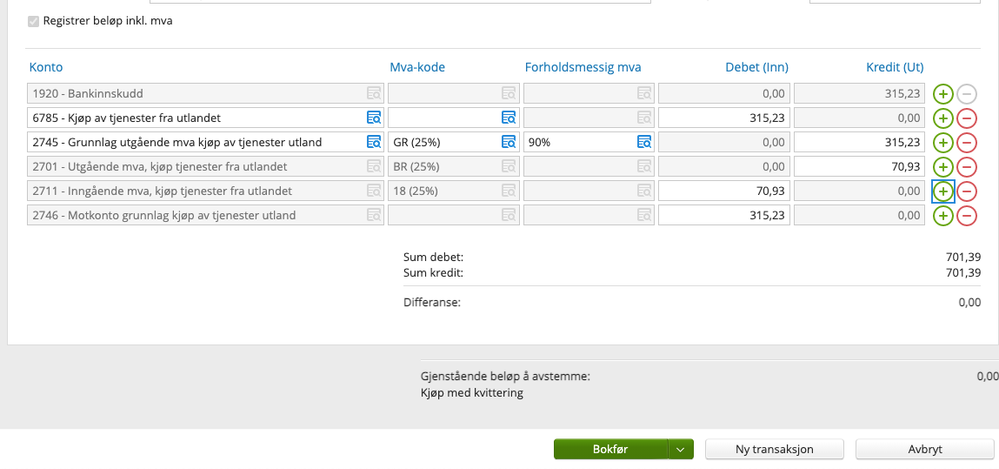The width and height of the screenshot is (999, 469).
Task: Click the 2701 - Utgående mva account text
Action: (x=160, y=166)
